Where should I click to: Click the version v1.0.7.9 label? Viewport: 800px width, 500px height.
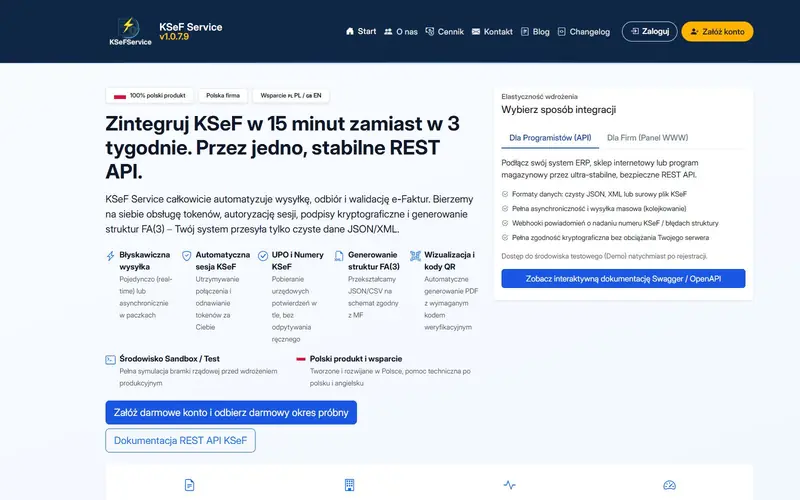[174, 37]
